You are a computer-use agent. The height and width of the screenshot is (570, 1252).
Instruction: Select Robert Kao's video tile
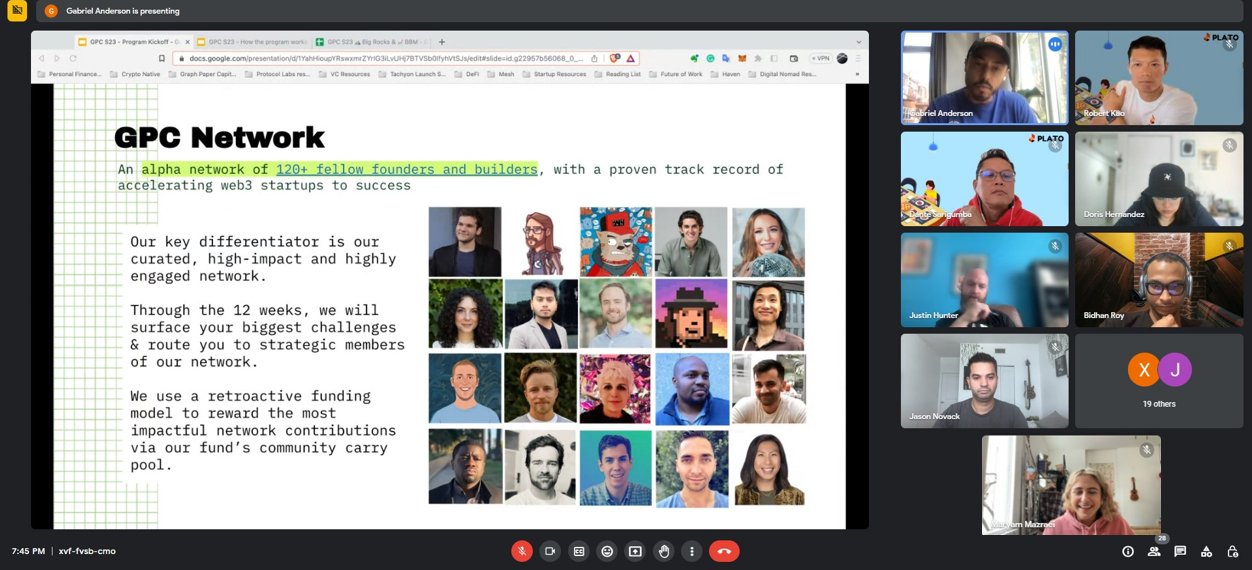pyautogui.click(x=1159, y=77)
